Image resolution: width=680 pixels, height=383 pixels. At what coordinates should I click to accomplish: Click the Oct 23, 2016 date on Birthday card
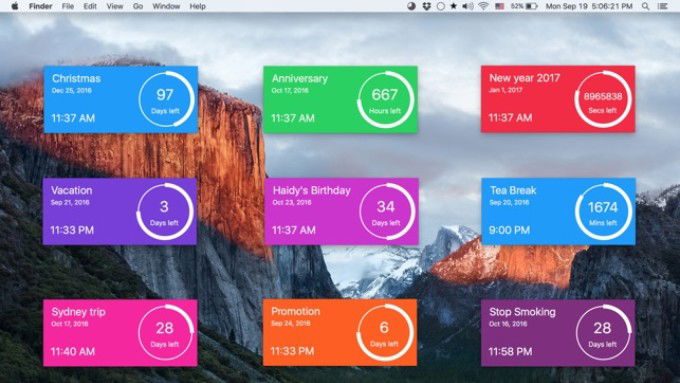click(x=292, y=203)
